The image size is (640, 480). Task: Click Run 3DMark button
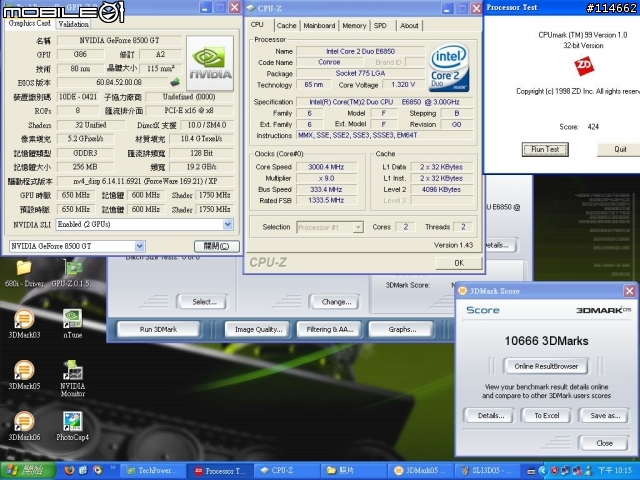point(158,329)
